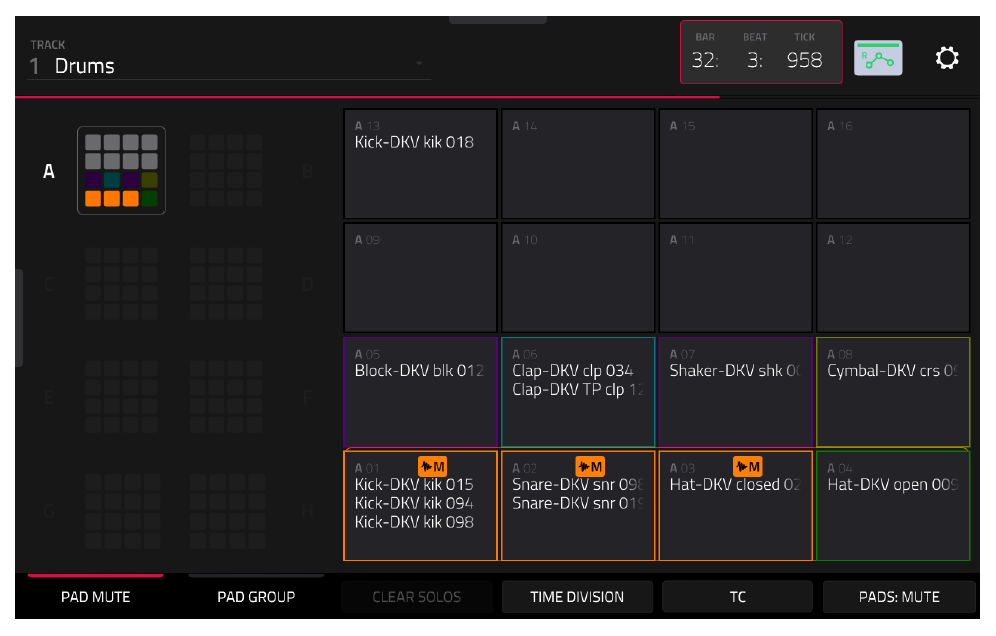Switch to pad bank G grid

(x=121, y=510)
